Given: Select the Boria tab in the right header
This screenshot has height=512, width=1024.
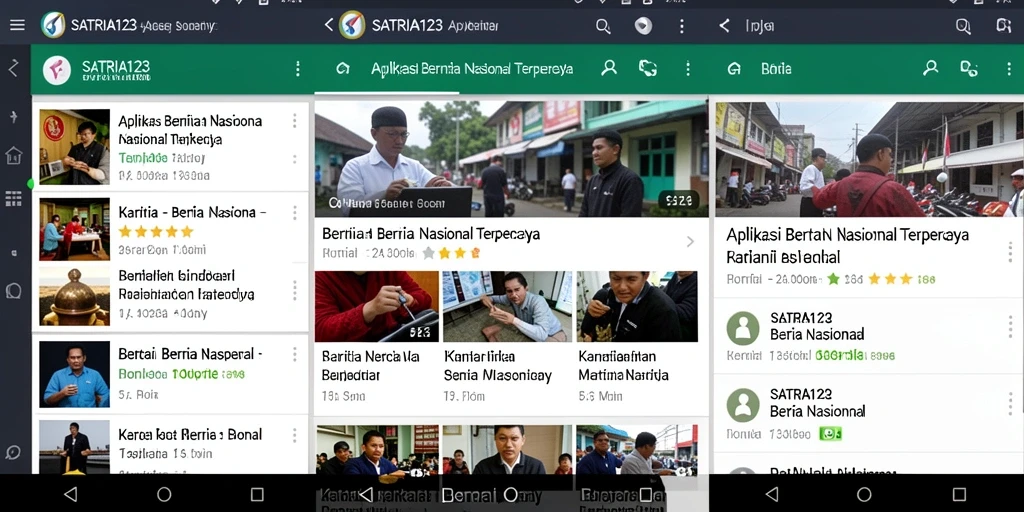Looking at the screenshot, I should 776,69.
